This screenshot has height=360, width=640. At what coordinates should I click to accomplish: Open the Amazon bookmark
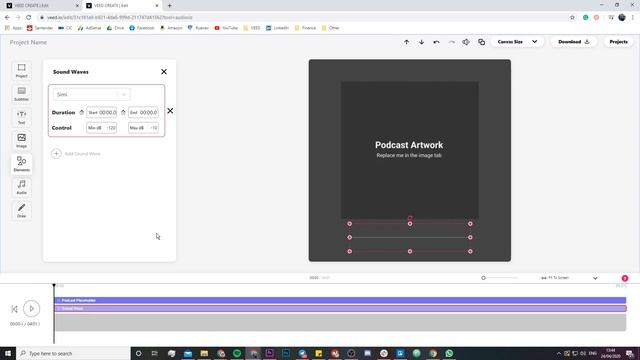[x=171, y=28]
